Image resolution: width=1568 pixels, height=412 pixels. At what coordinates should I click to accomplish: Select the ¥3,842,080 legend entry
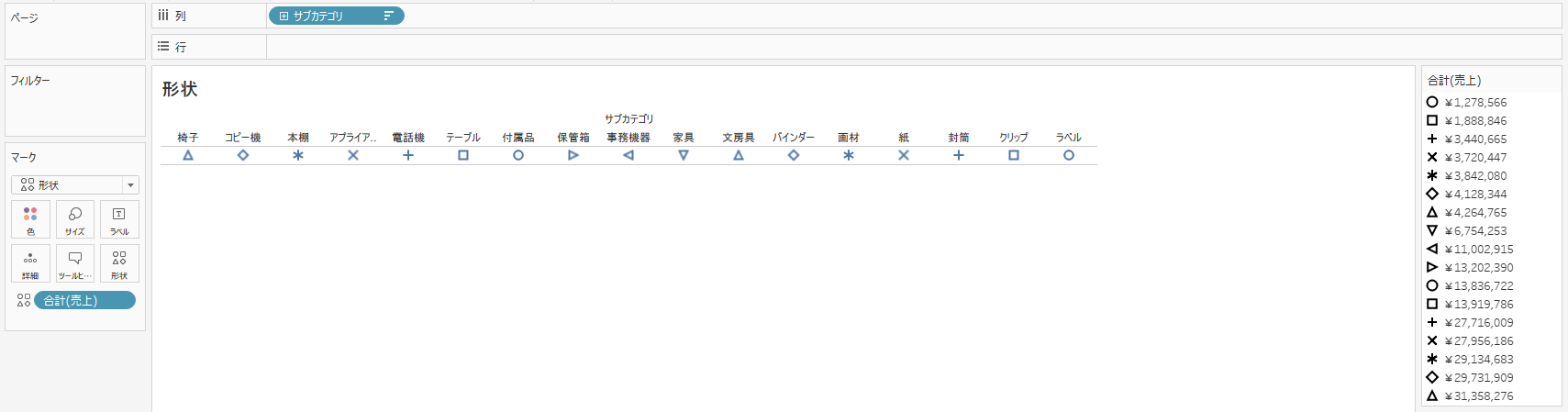pos(1475,175)
